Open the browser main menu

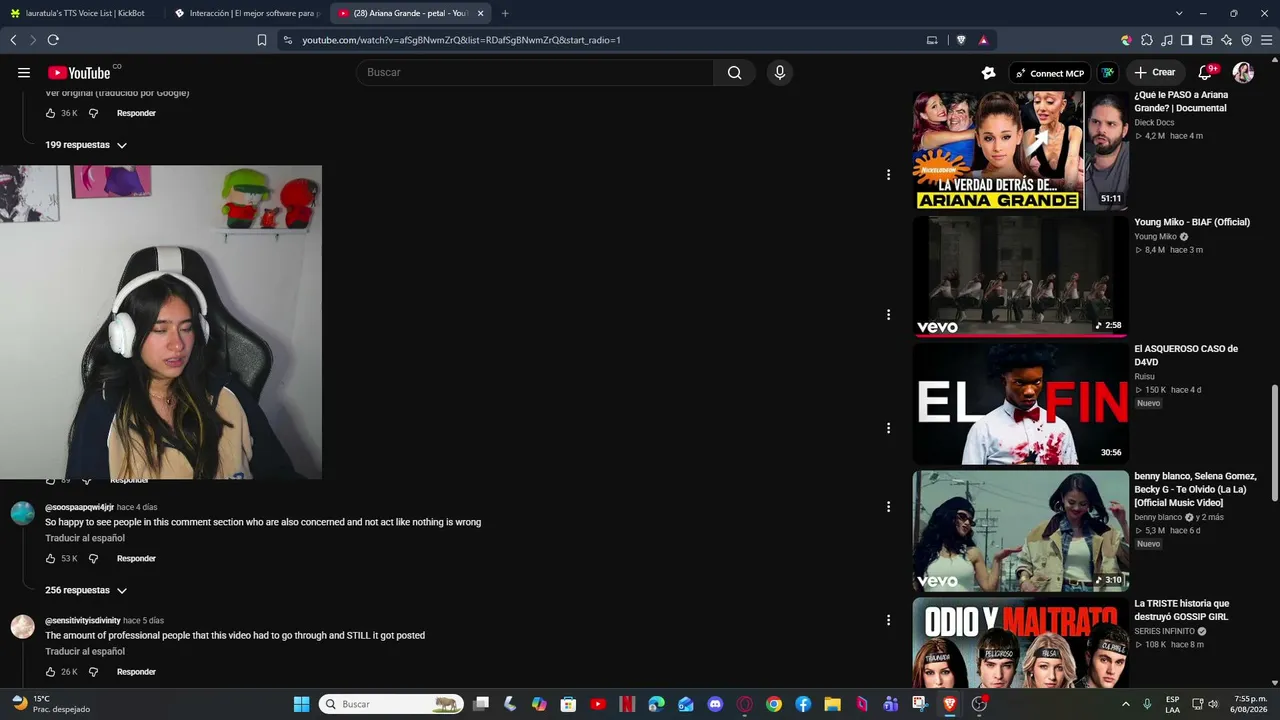1267,40
